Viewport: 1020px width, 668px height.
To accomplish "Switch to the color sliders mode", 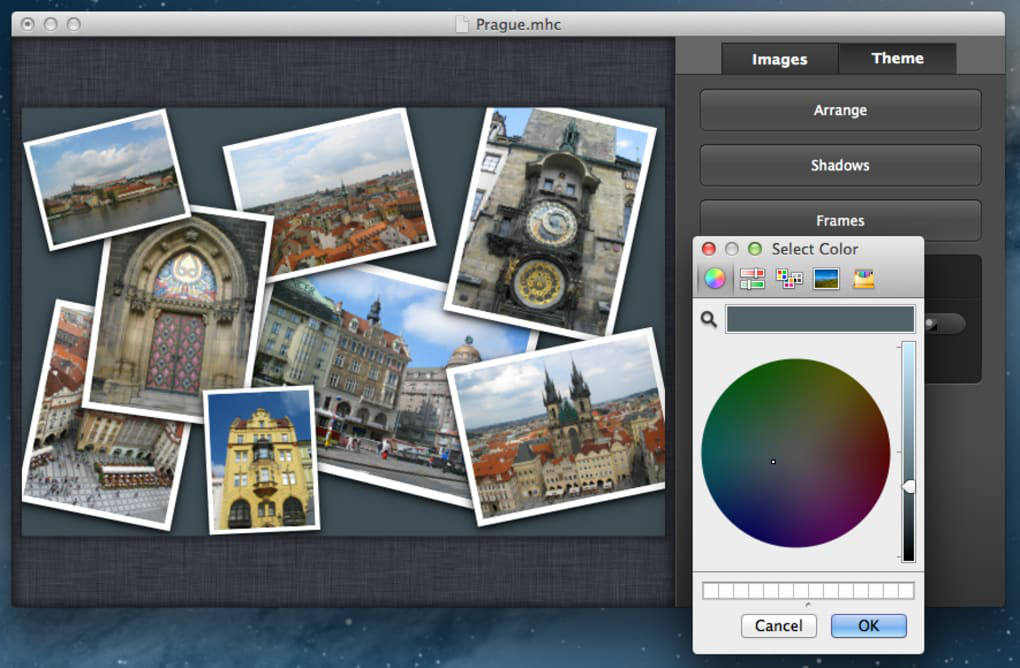I will (752, 279).
